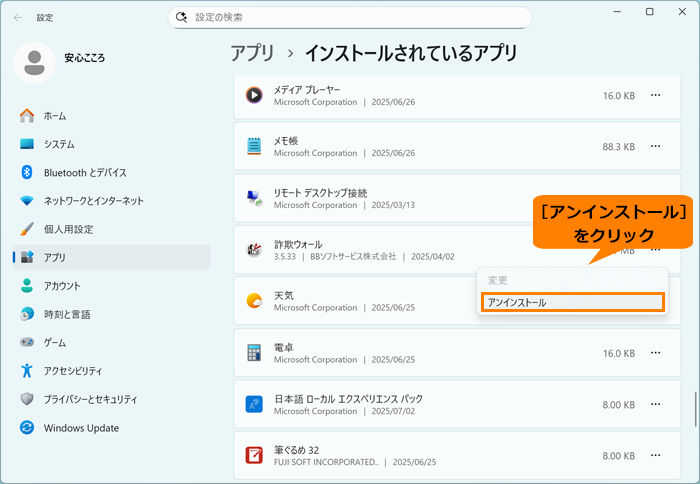Screen dimensions: 700x484
Task: Click the Gaming controller icon
Action: (27, 342)
